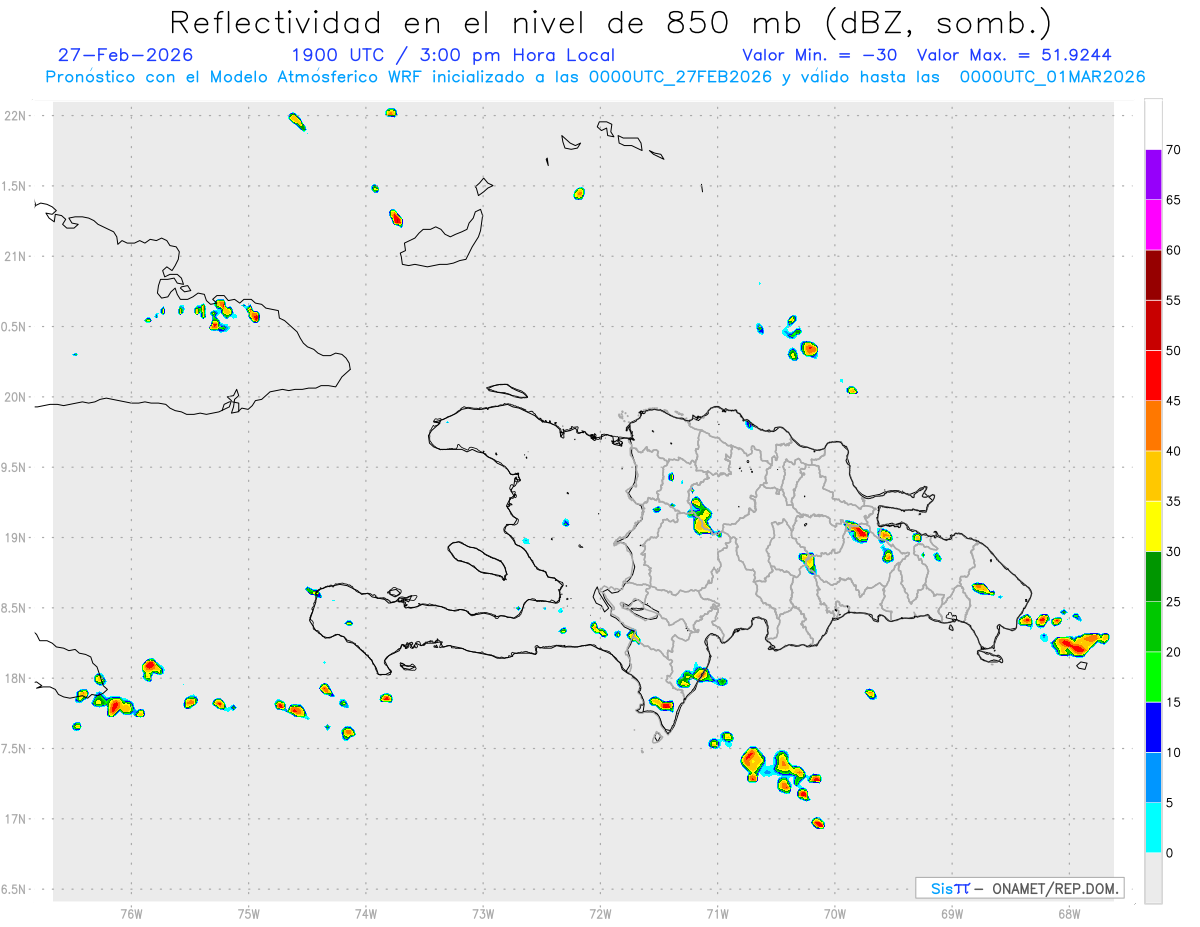Click the '70W' longitude label
This screenshot has height=927, width=1200.
835,913
